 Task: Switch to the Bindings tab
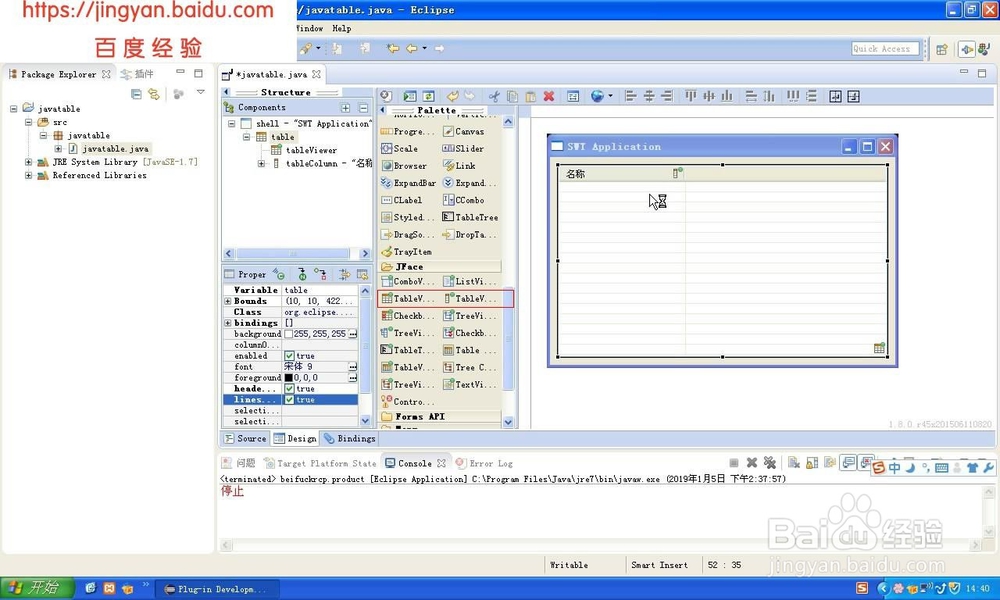(349, 439)
